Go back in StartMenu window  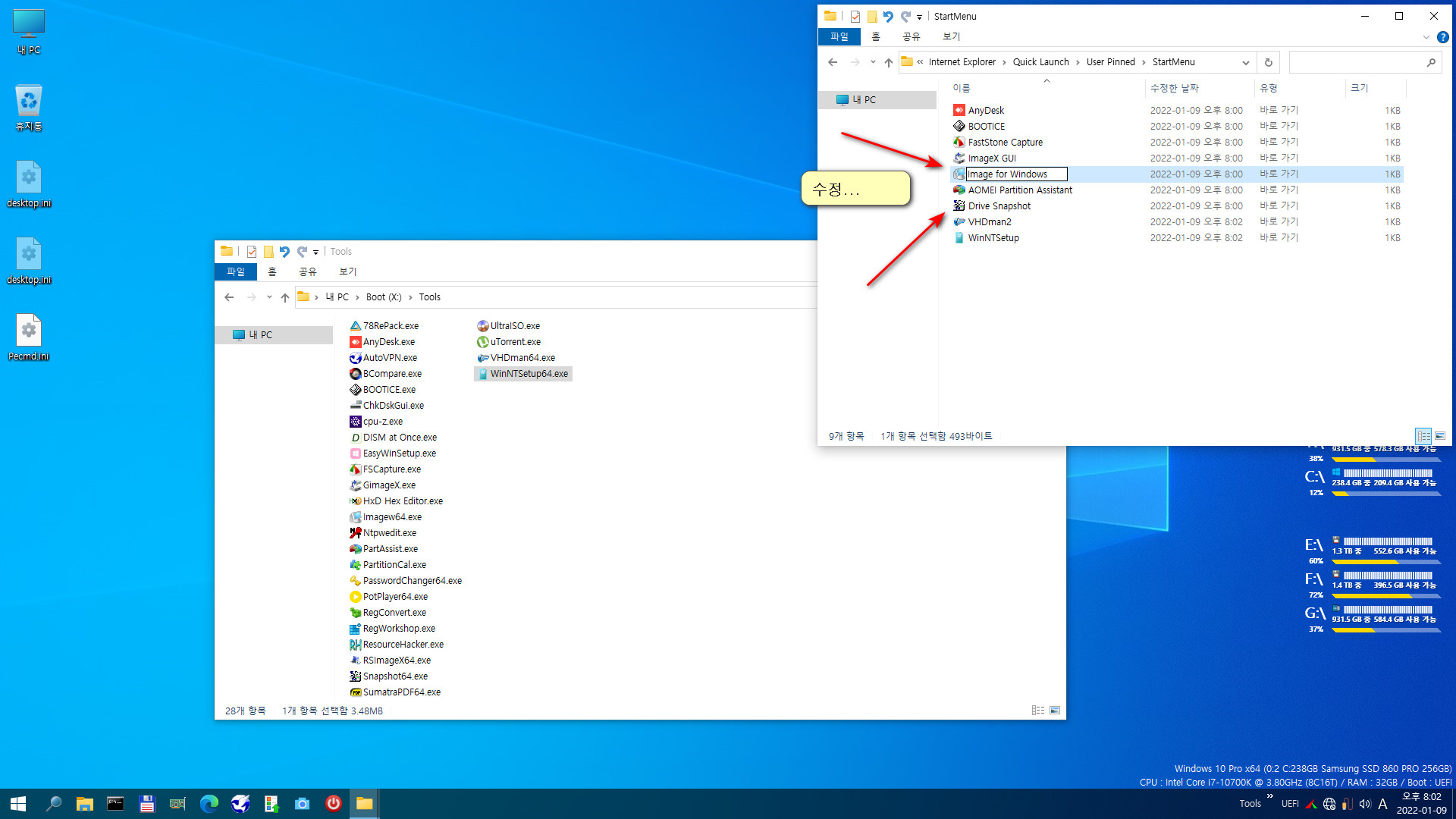833,62
